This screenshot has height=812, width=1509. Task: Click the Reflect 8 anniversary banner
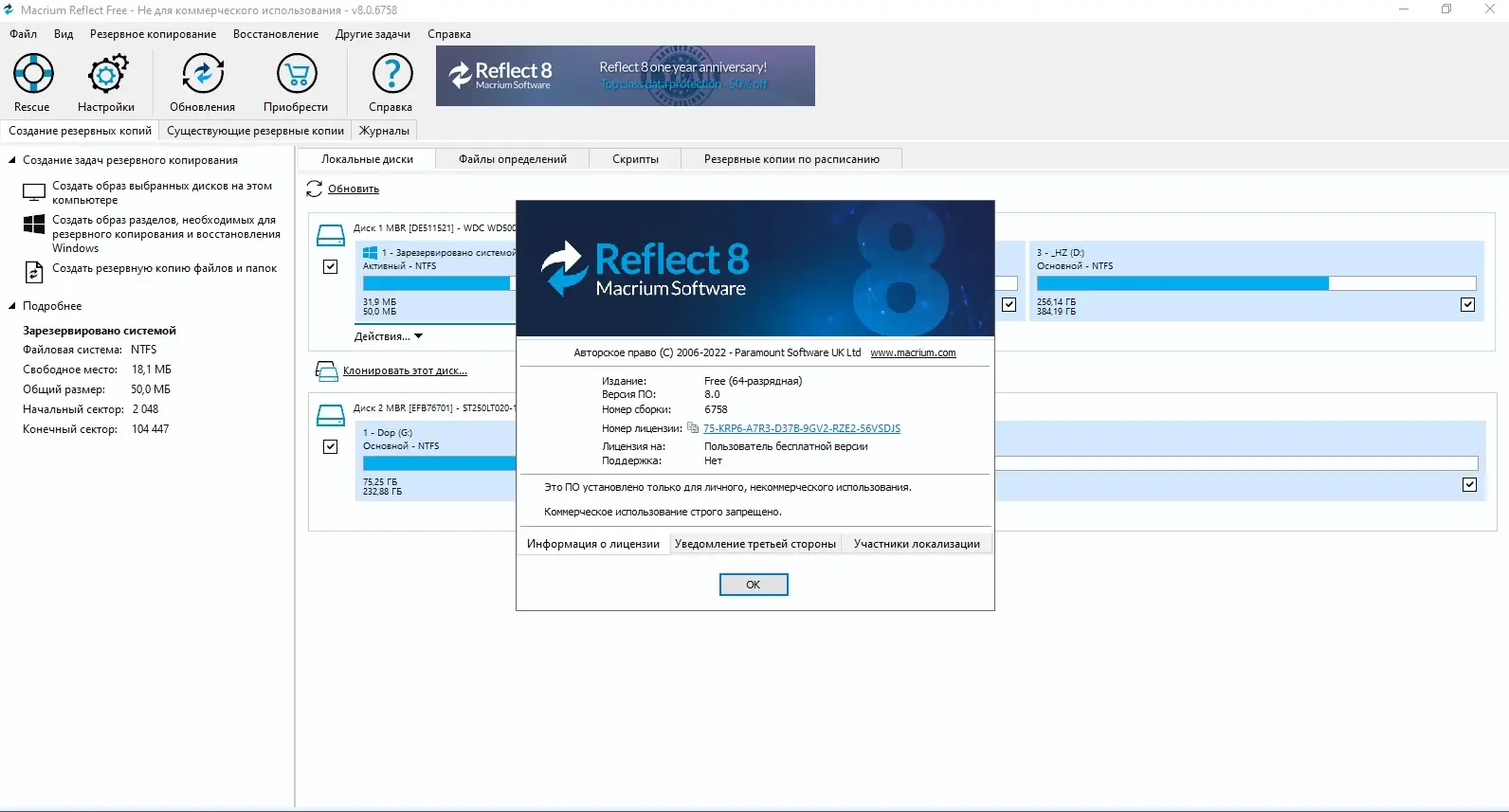626,76
